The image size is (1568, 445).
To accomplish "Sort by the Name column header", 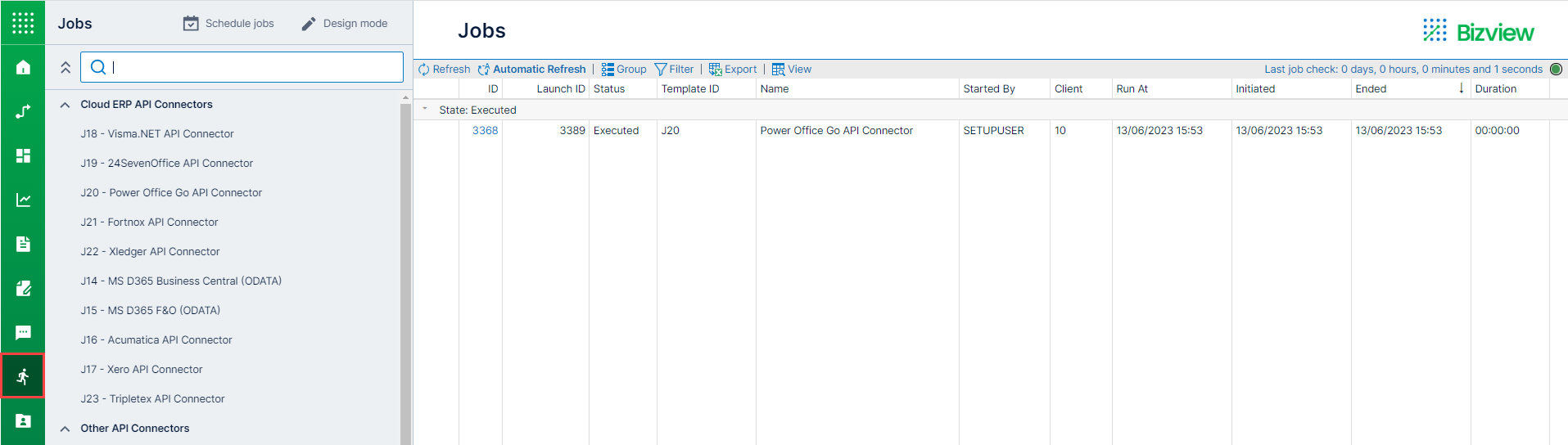I will pyautogui.click(x=857, y=89).
